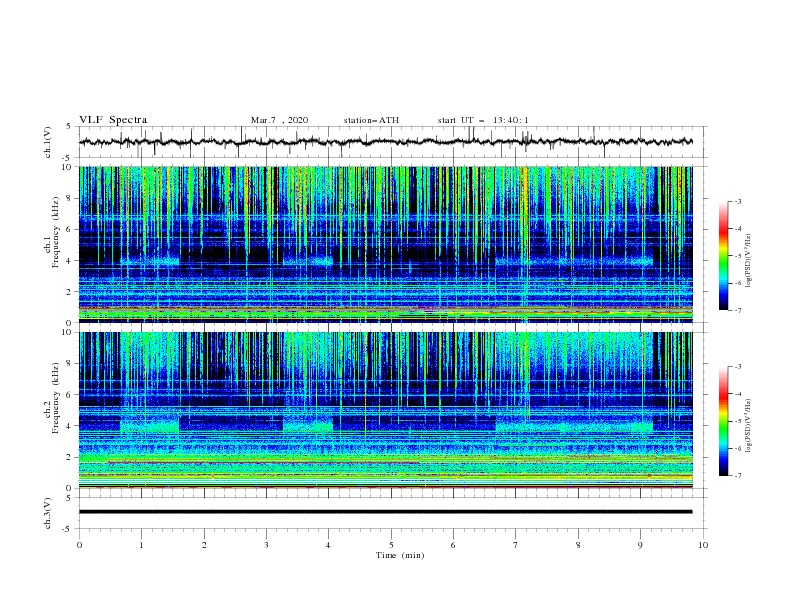Viewport: 792px width, 612px height.
Task: Click the ch.1 "Frequency (kHz)" axis label
Action: [56, 232]
